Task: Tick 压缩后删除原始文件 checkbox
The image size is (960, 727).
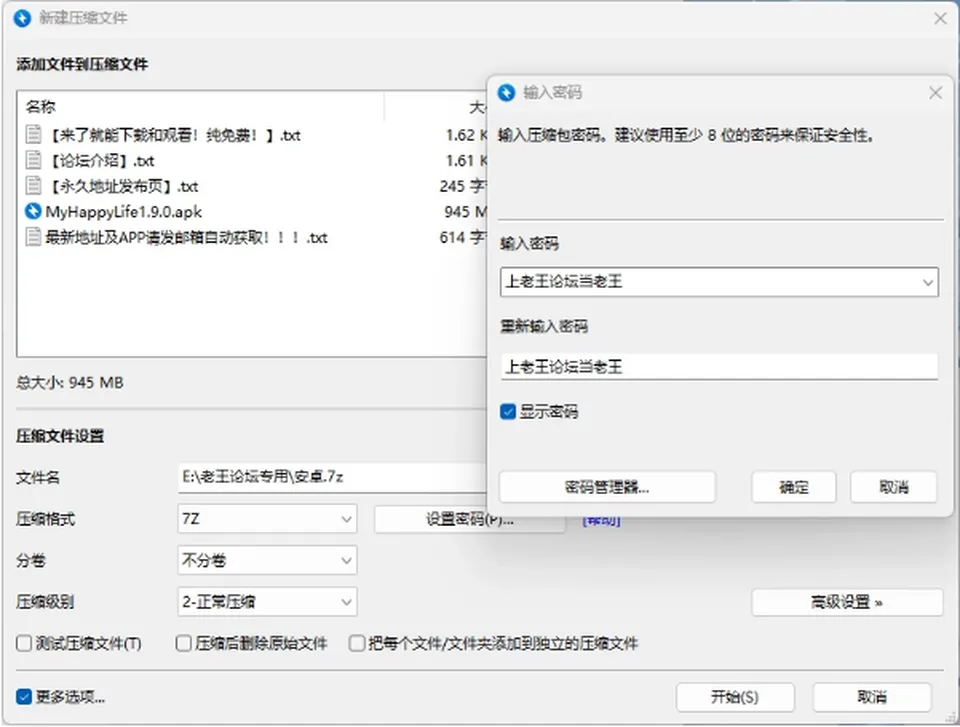Action: (x=183, y=643)
